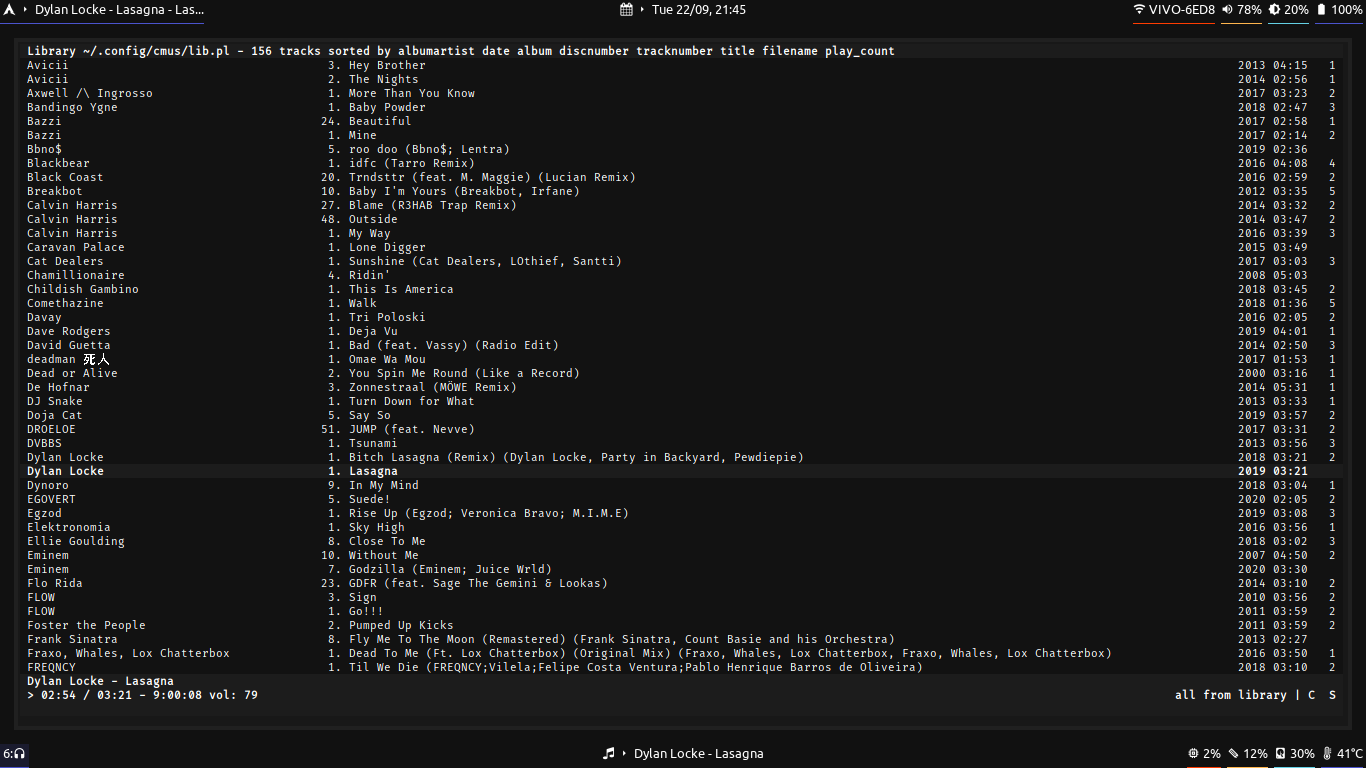
Task: Click the memory usage icon showing 12%
Action: pos(1233,754)
